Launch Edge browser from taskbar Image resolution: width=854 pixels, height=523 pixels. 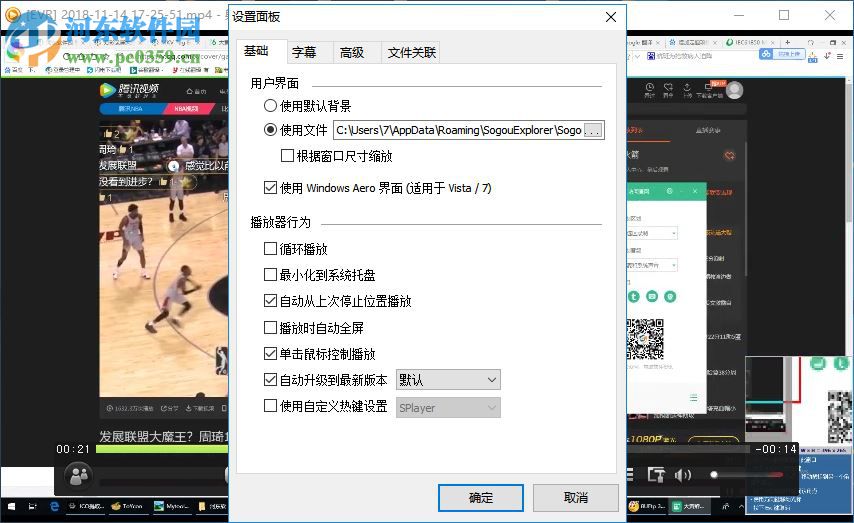pyautogui.click(x=54, y=506)
